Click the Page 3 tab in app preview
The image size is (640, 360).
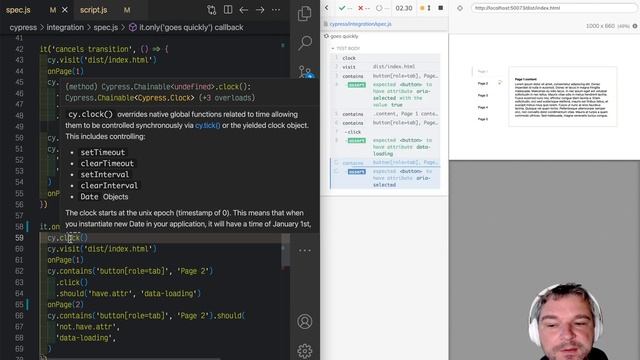click(483, 95)
